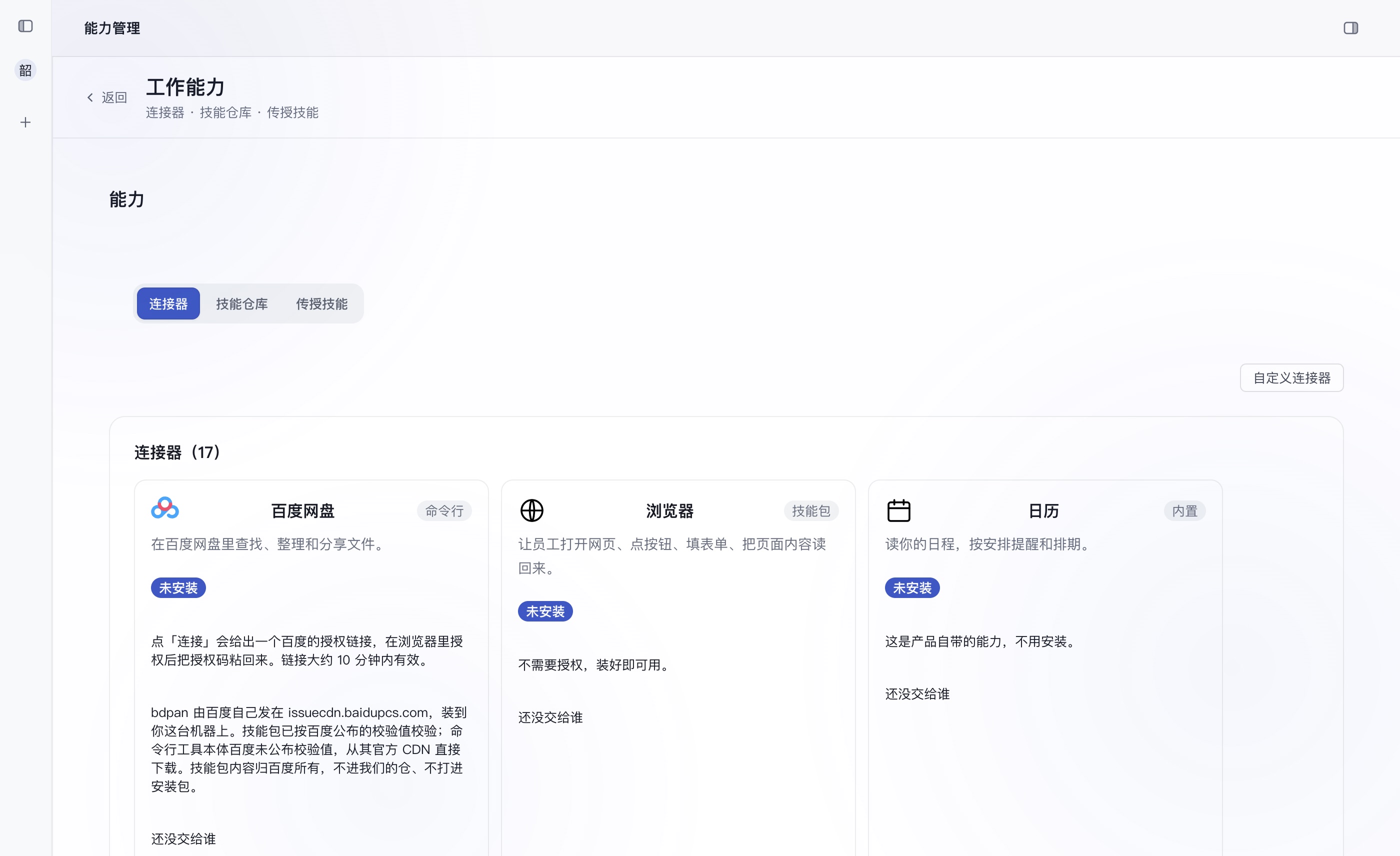Click the bdpan issuecdn.baidupcs.com paragraph
This screenshot has height=856, width=1400.
tap(309, 749)
